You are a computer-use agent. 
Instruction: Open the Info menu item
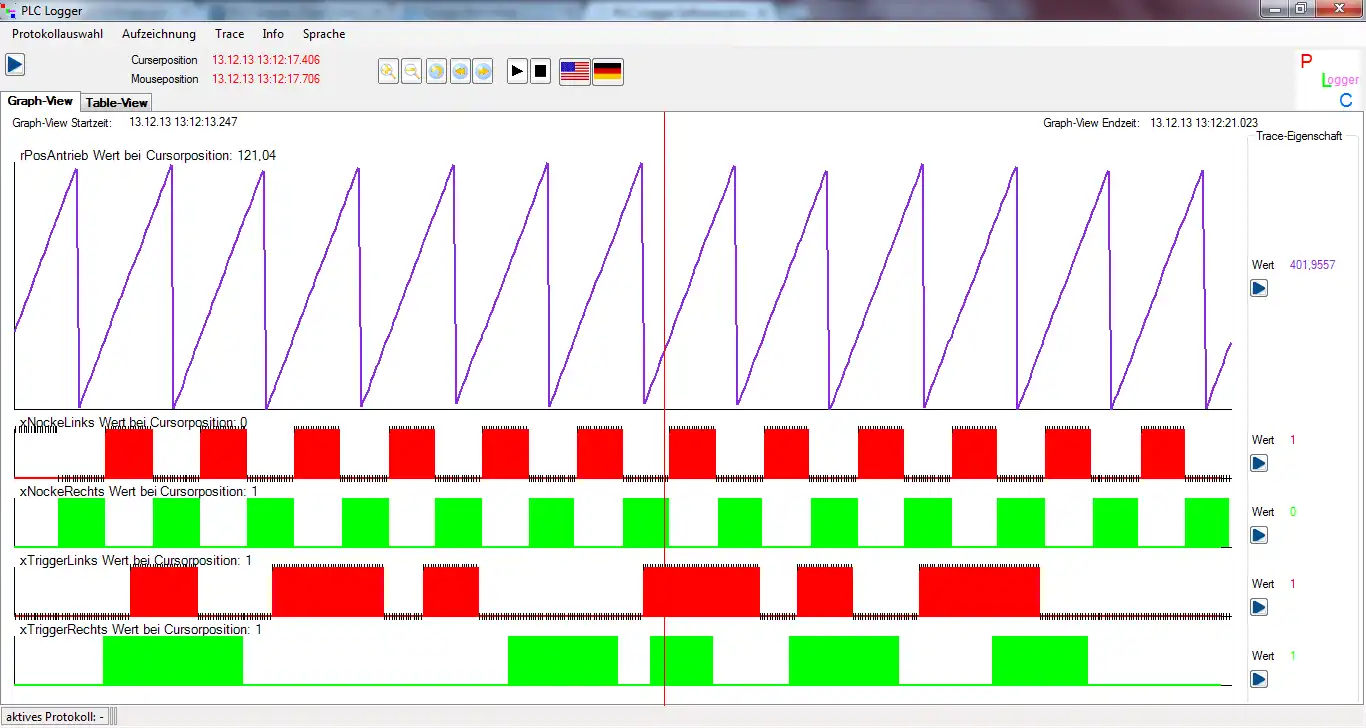pyautogui.click(x=272, y=33)
